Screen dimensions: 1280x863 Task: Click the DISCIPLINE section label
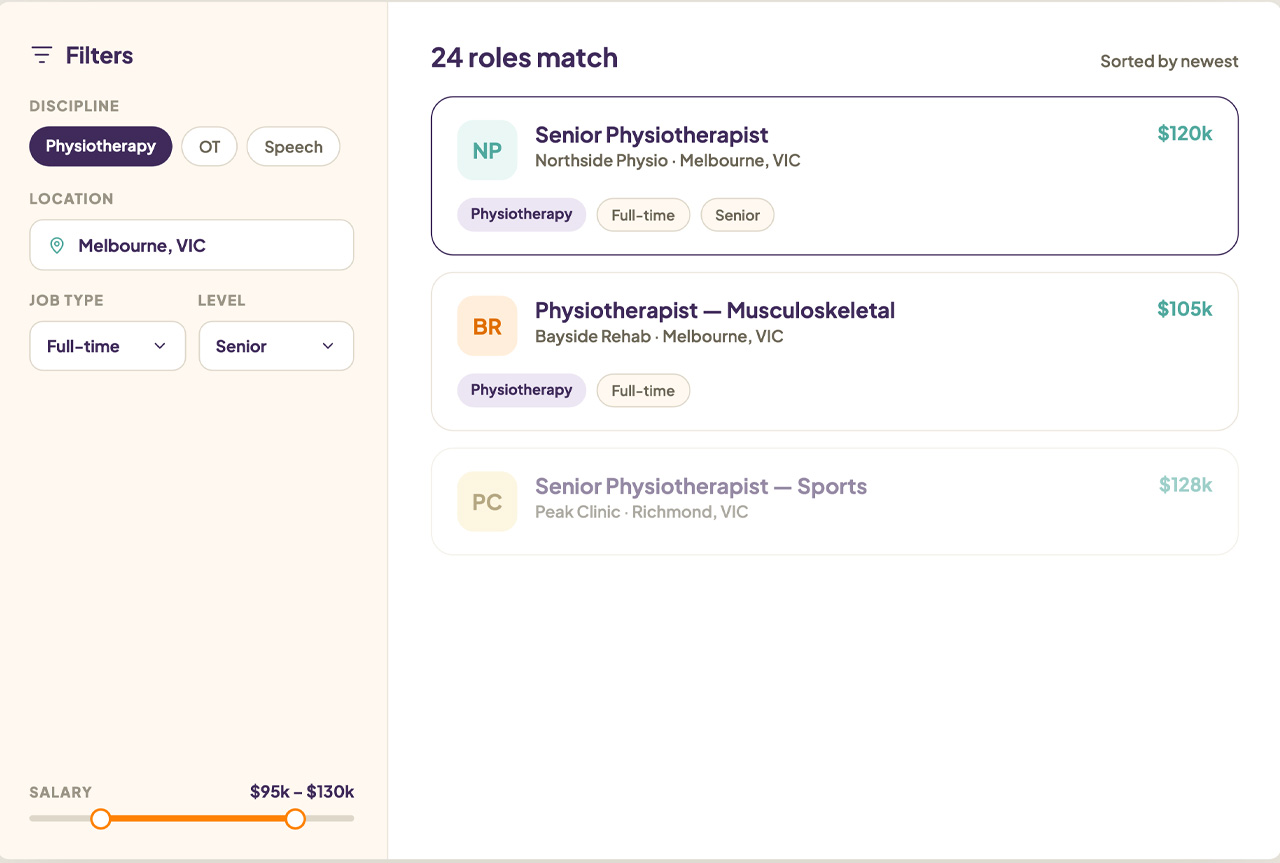74,106
